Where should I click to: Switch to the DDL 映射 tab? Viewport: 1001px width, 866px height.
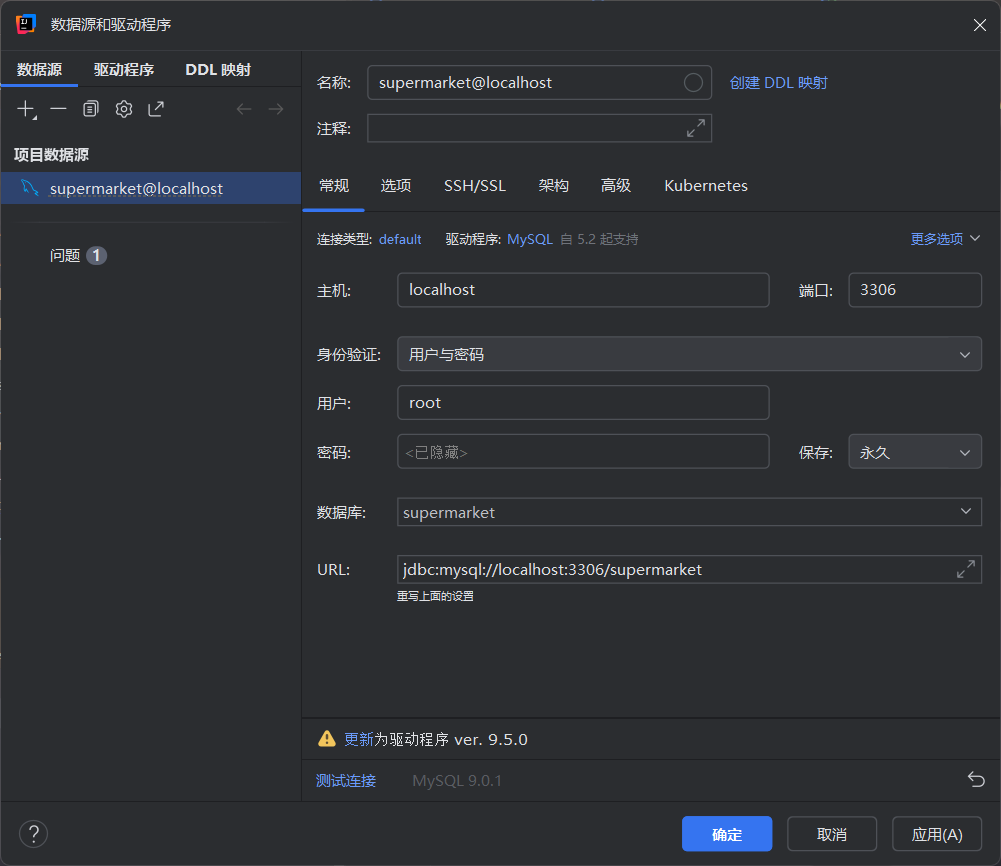click(218, 70)
